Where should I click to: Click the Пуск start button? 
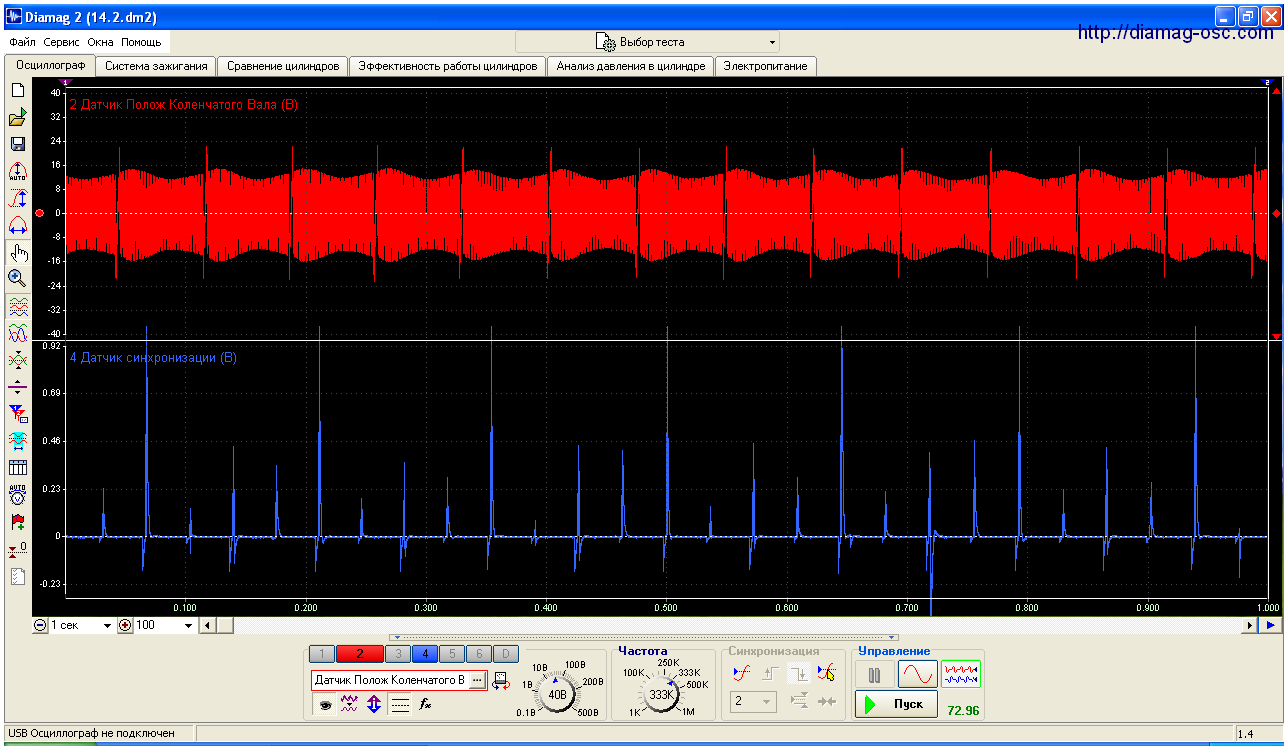pos(896,704)
